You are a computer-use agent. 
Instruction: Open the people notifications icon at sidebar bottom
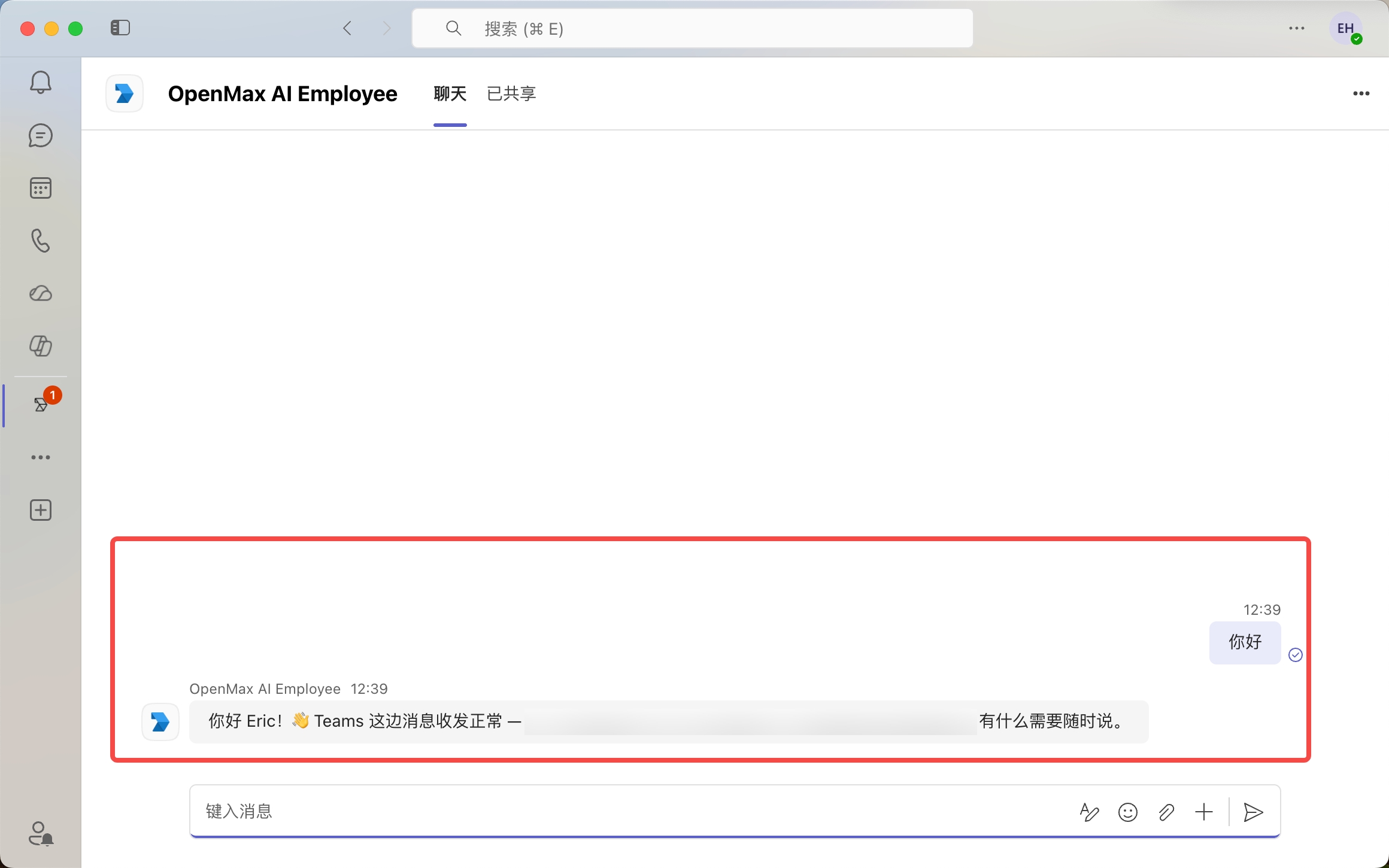click(41, 833)
